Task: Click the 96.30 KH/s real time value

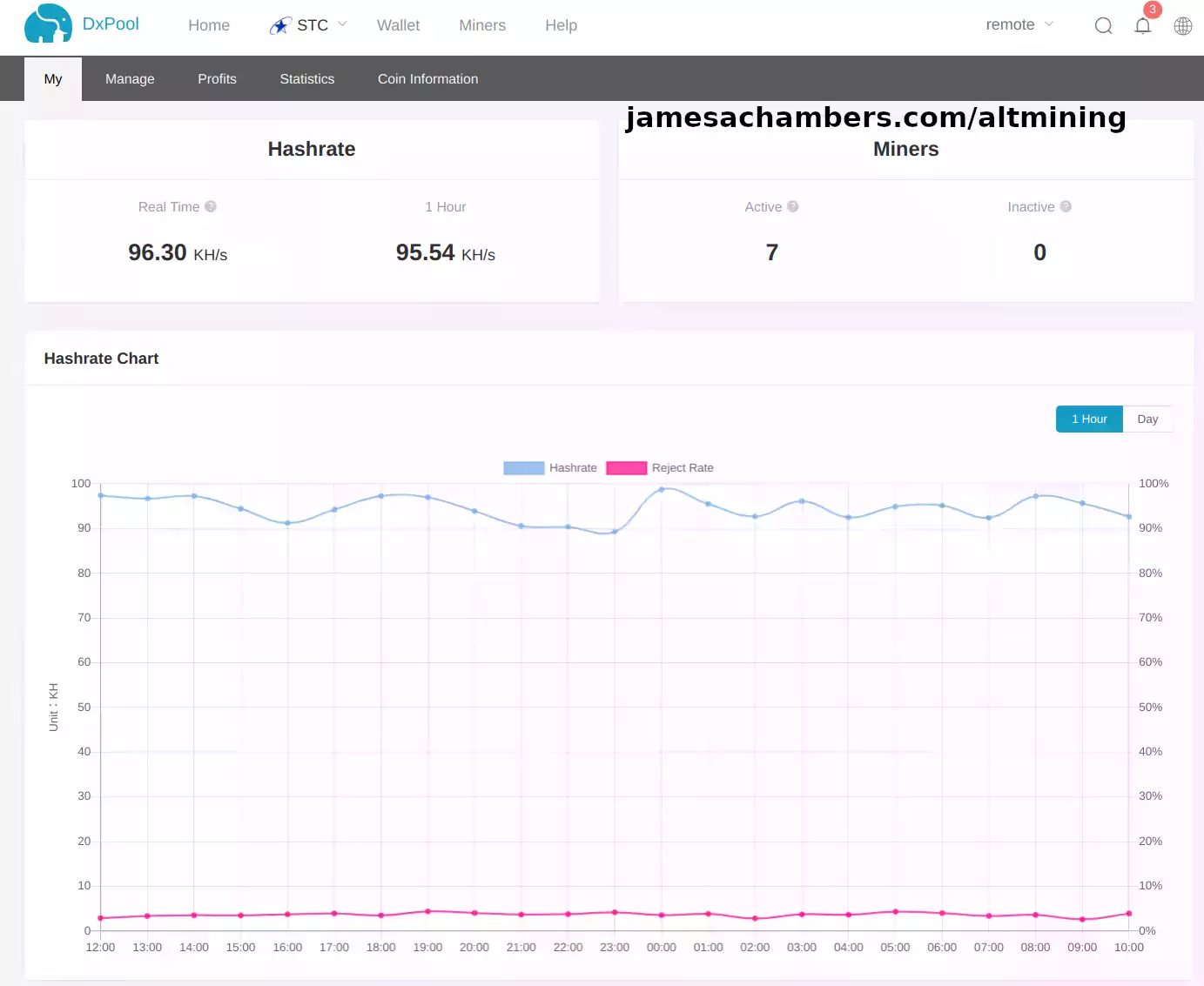Action: pos(178,252)
